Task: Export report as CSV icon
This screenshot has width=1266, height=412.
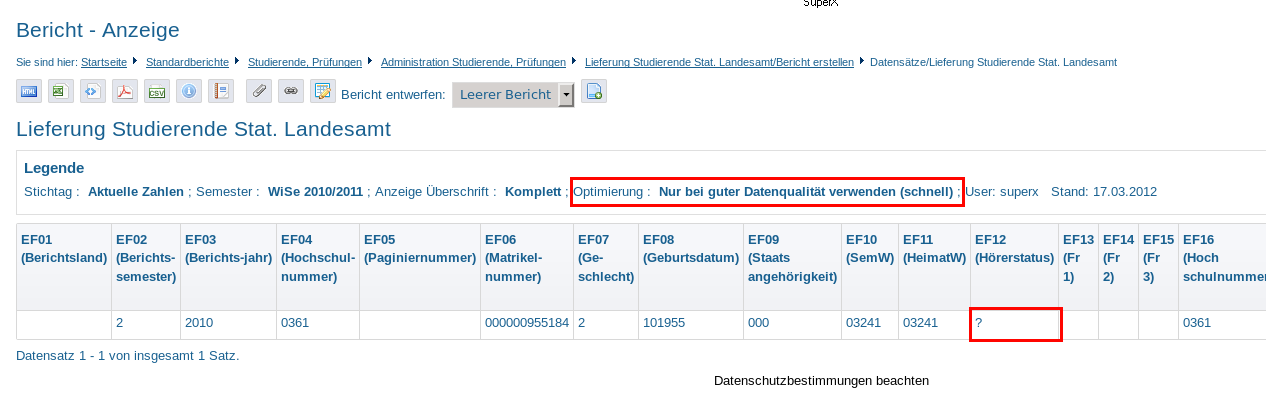Action: [157, 91]
